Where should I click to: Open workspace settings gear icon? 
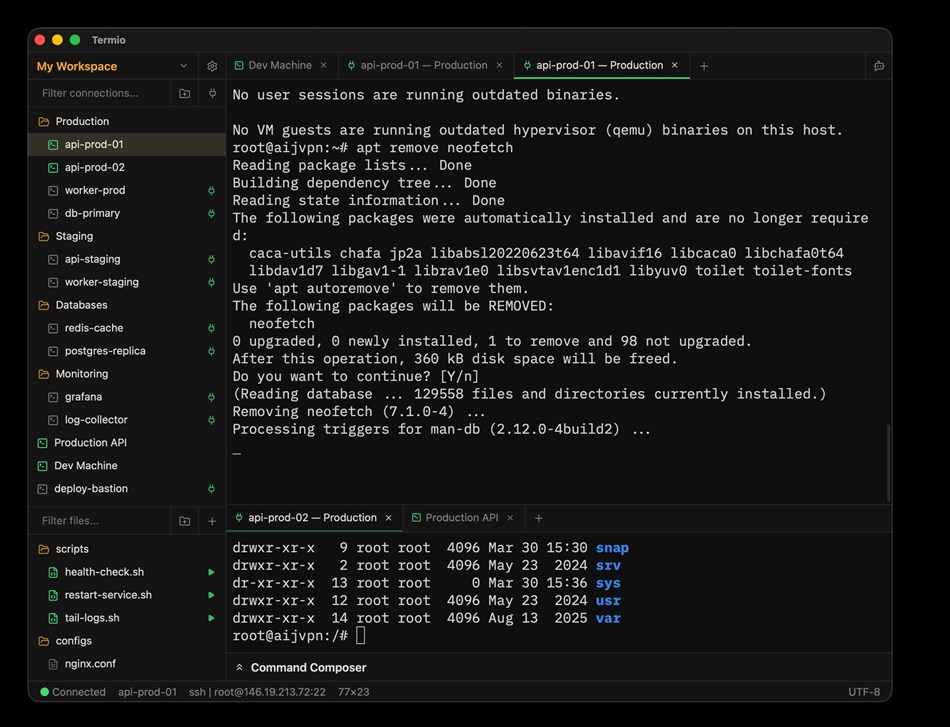point(212,66)
